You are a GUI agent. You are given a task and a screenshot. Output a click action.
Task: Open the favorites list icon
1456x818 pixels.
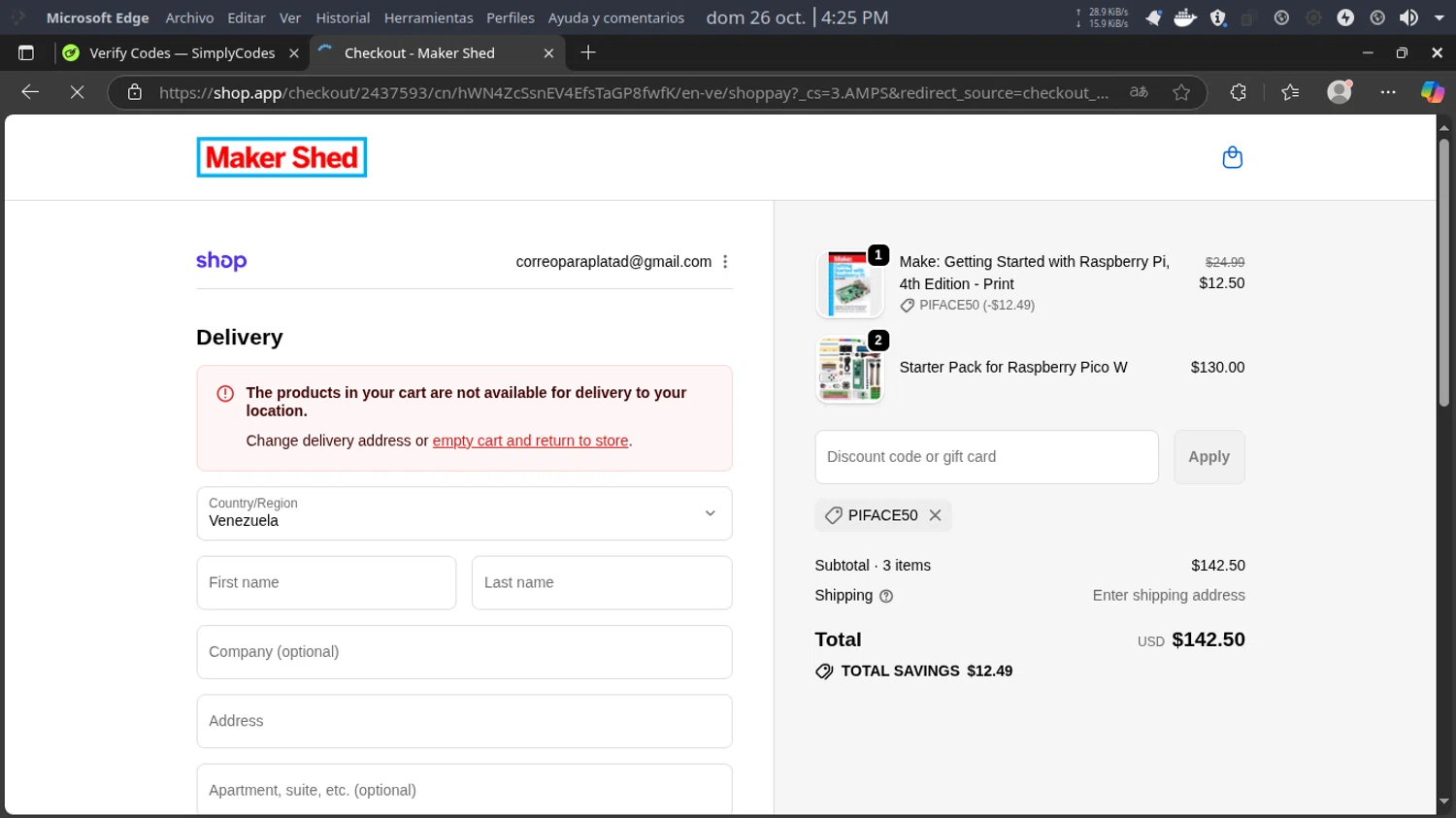pyautogui.click(x=1290, y=92)
